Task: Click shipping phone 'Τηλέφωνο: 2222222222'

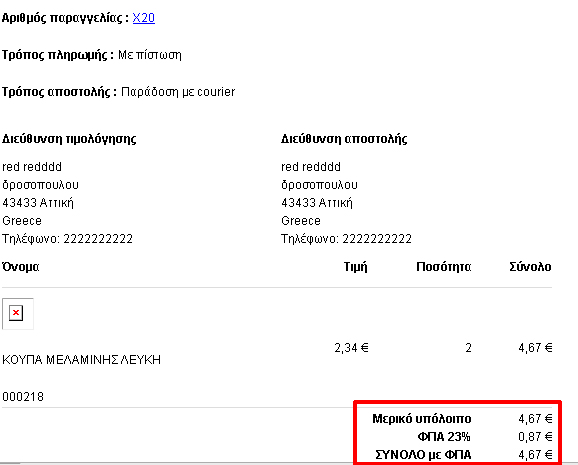Action: [x=347, y=239]
